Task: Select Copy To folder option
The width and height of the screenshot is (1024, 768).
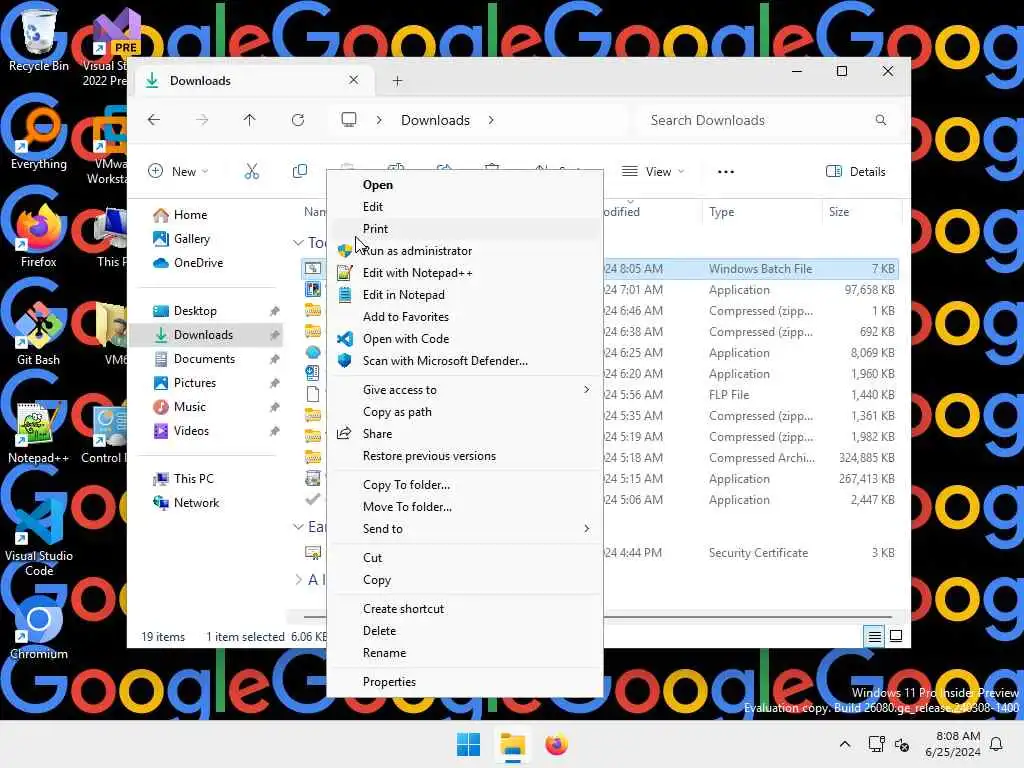Action: [x=464, y=485]
